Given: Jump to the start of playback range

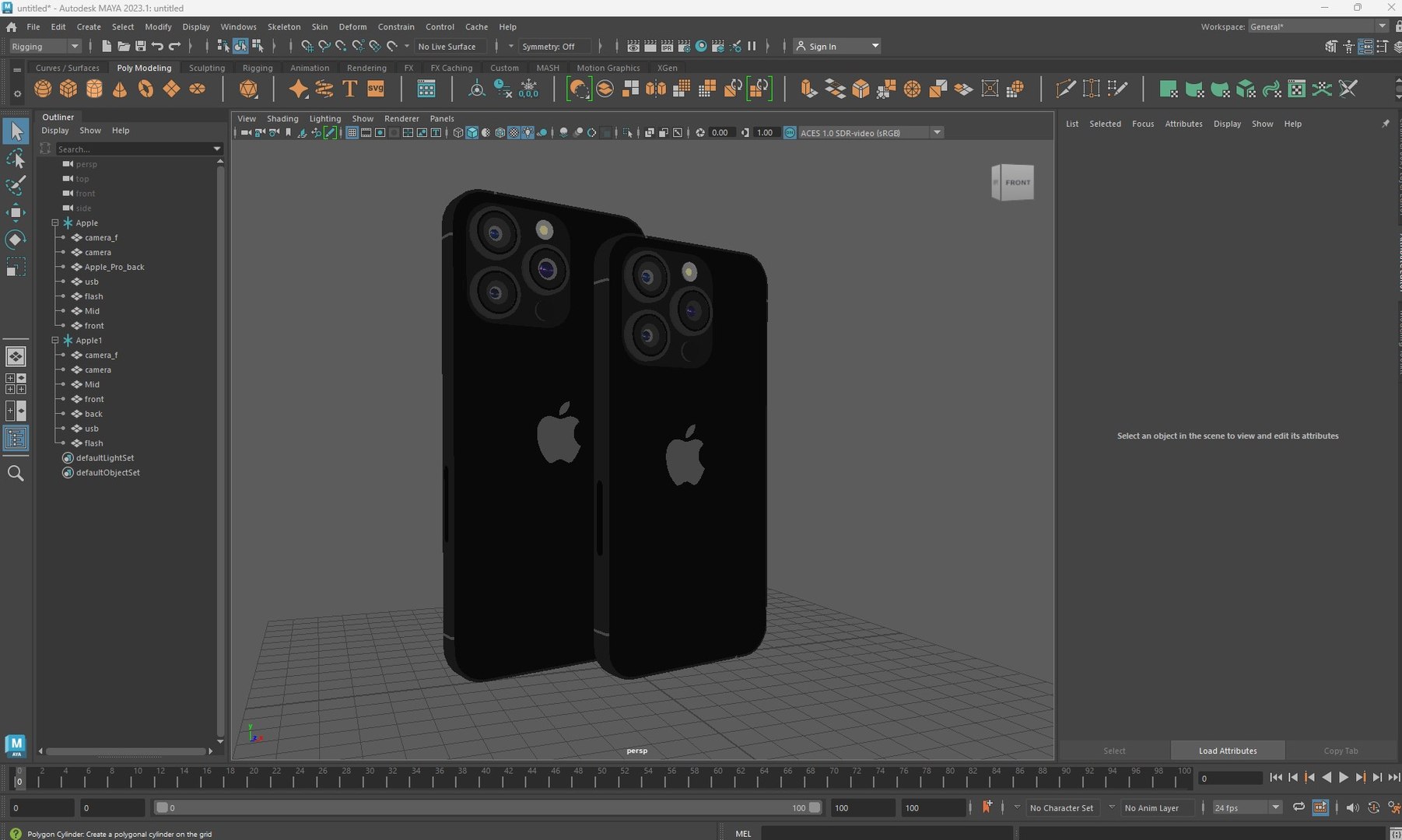Looking at the screenshot, I should click(1276, 777).
